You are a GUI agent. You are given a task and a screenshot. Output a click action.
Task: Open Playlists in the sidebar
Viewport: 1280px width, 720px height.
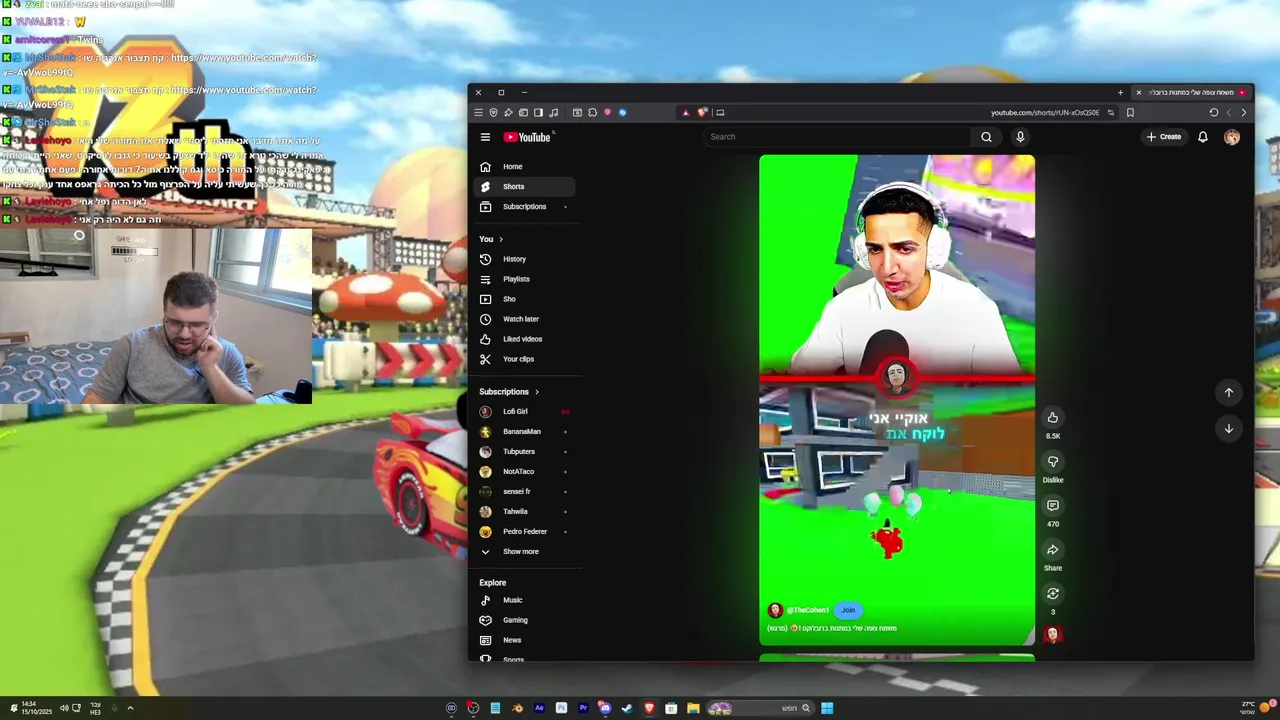tap(525, 279)
